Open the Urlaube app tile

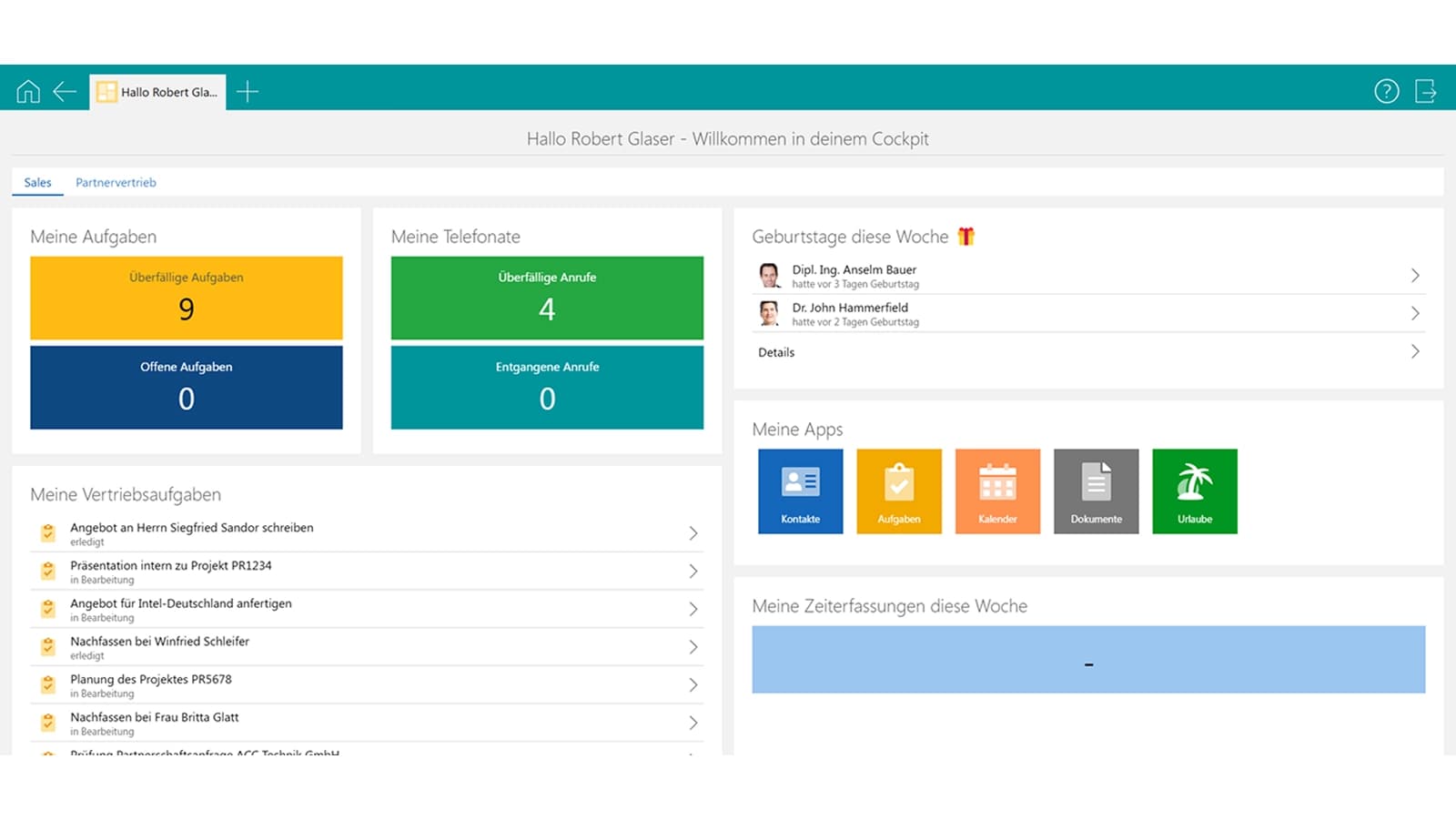[x=1194, y=491]
